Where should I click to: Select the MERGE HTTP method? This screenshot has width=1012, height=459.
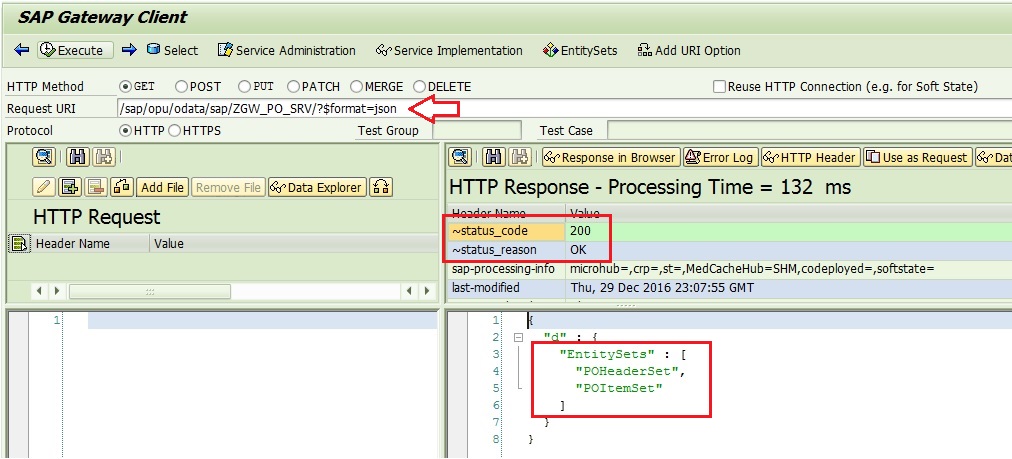click(x=356, y=87)
